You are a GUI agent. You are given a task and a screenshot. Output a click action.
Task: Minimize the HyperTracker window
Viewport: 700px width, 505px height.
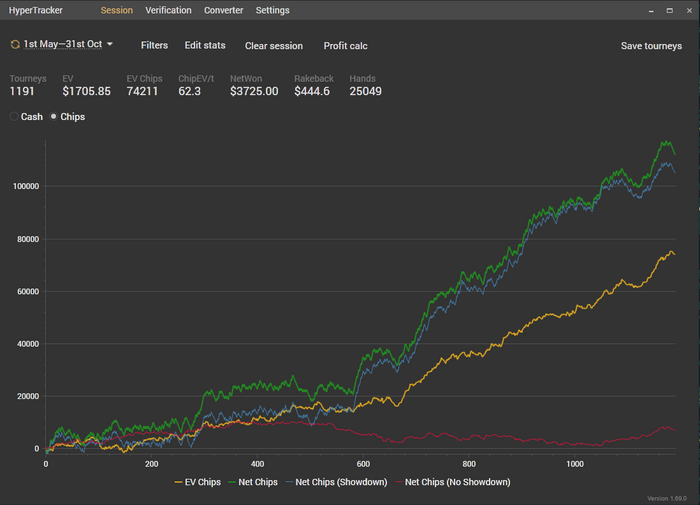point(651,10)
